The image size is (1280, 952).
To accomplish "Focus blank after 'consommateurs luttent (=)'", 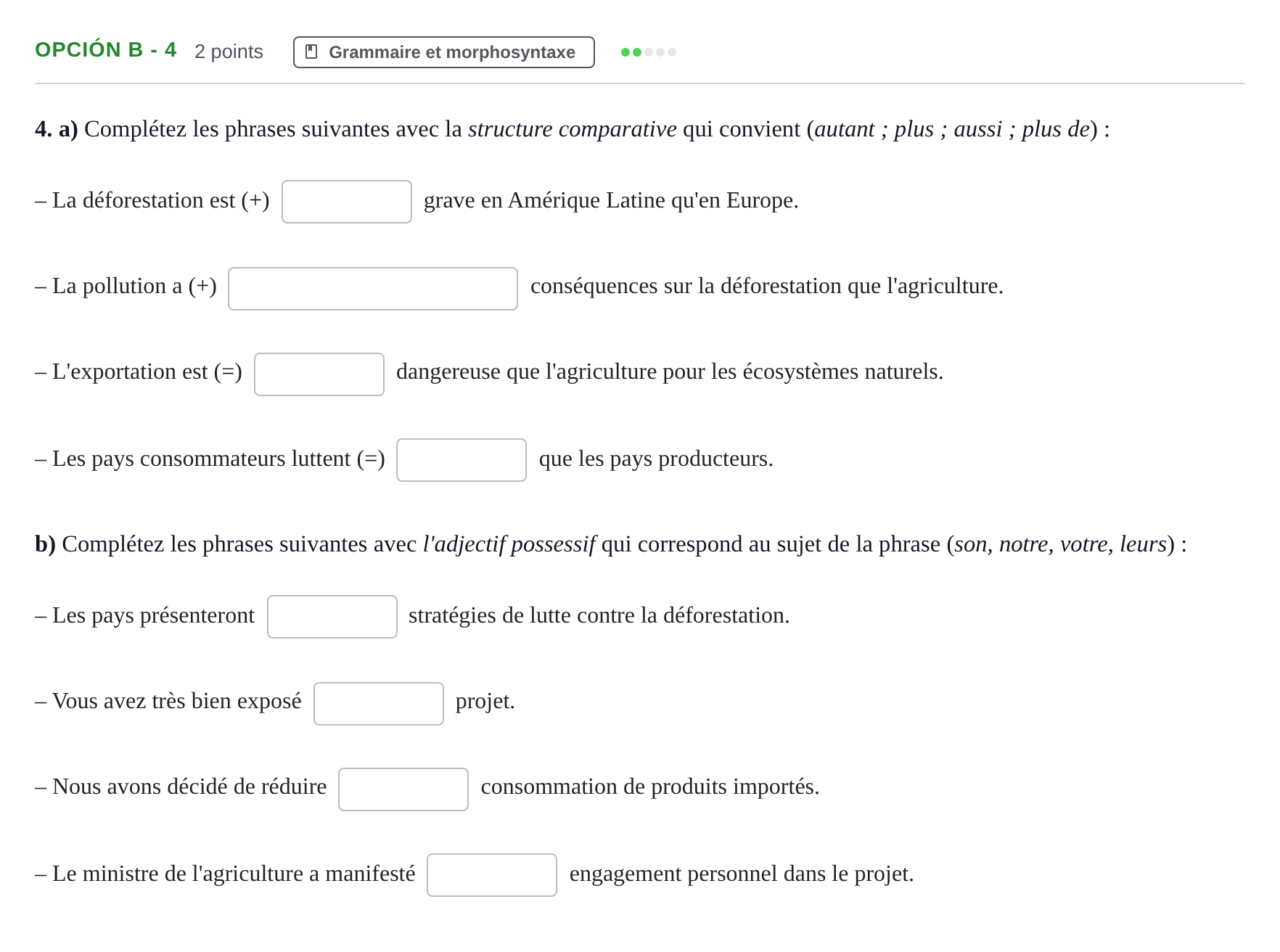I will pyautogui.click(x=461, y=460).
